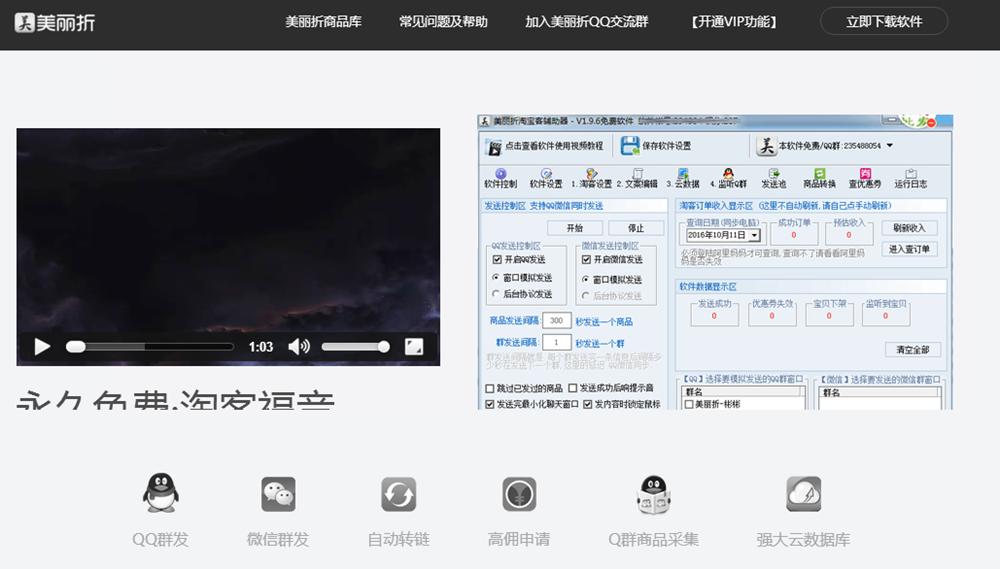The height and width of the screenshot is (569, 1000).
Task: Open 软件设置 in the software toolbar
Action: click(x=546, y=178)
